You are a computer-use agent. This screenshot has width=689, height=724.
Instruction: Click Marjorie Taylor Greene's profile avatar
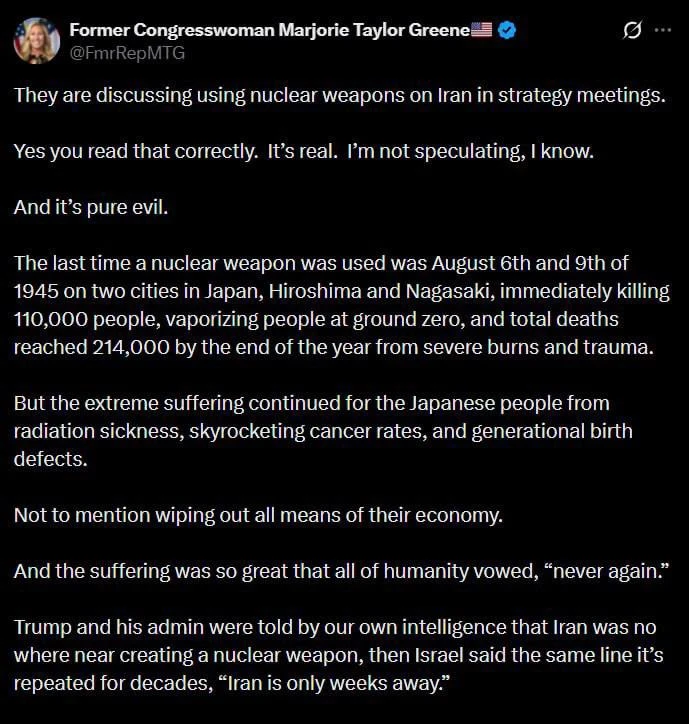coord(36,41)
